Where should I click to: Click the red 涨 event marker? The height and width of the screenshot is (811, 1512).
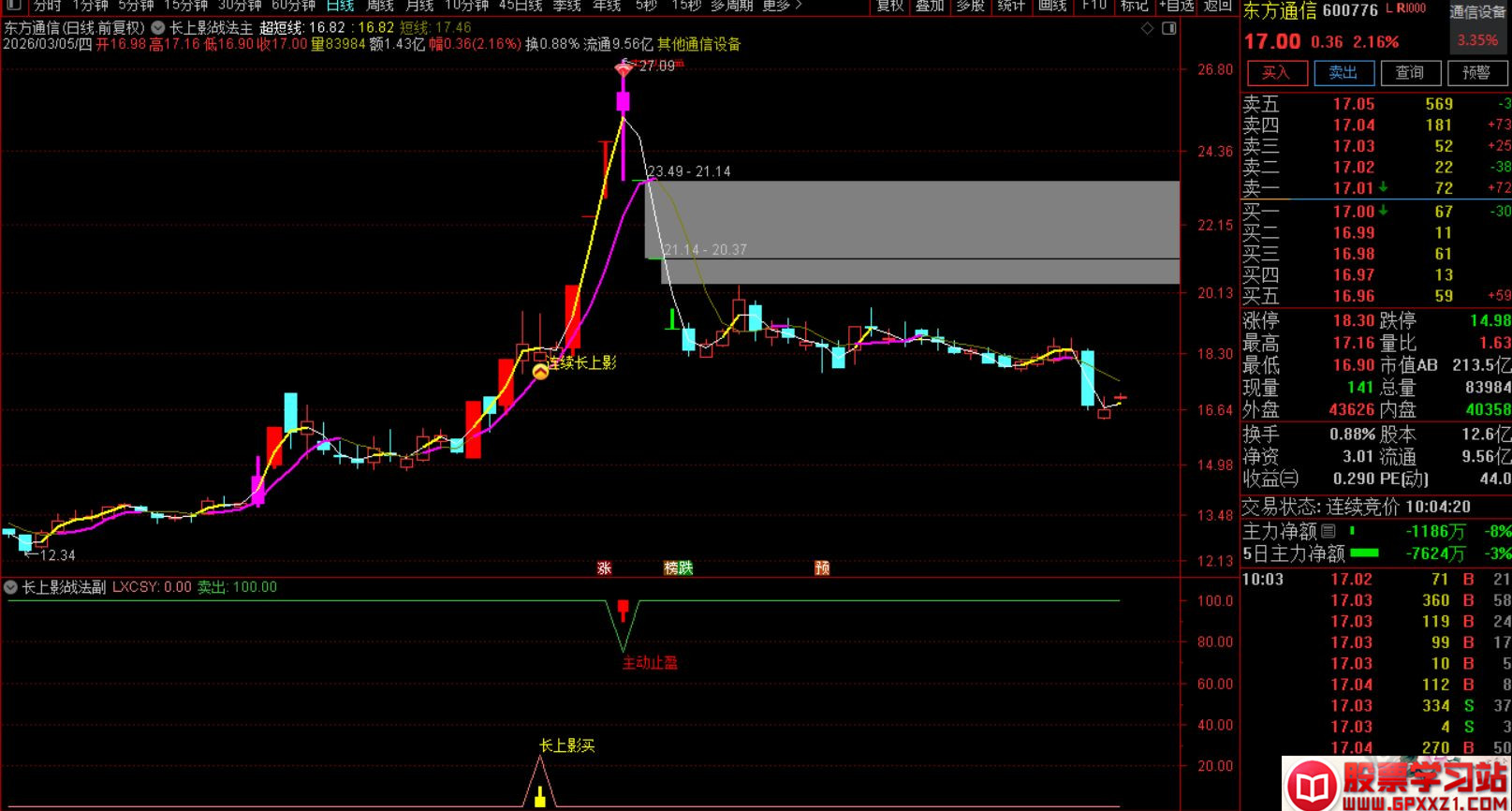click(x=604, y=568)
